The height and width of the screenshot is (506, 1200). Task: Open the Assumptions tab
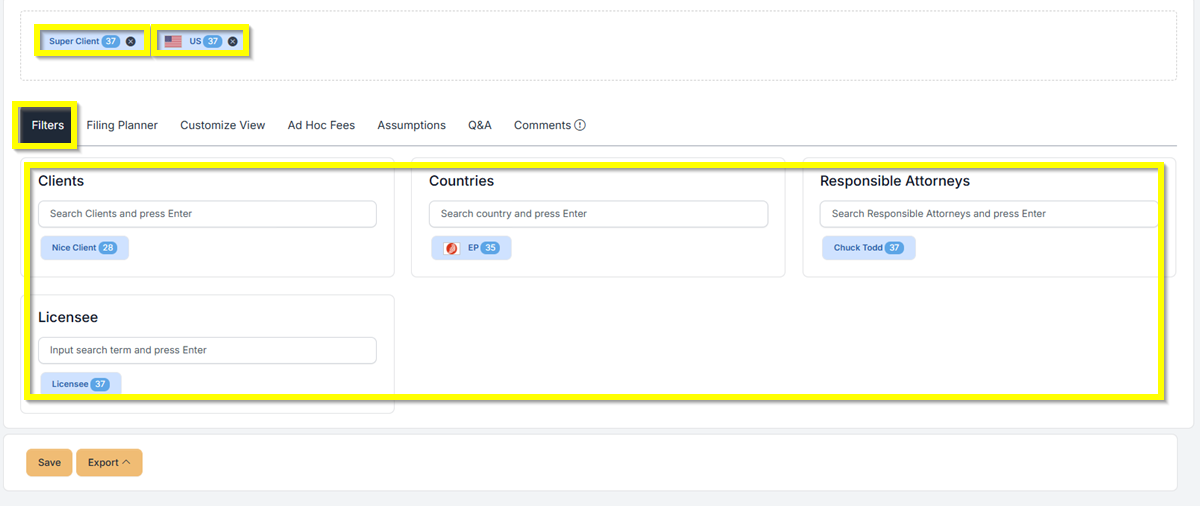pyautogui.click(x=411, y=126)
